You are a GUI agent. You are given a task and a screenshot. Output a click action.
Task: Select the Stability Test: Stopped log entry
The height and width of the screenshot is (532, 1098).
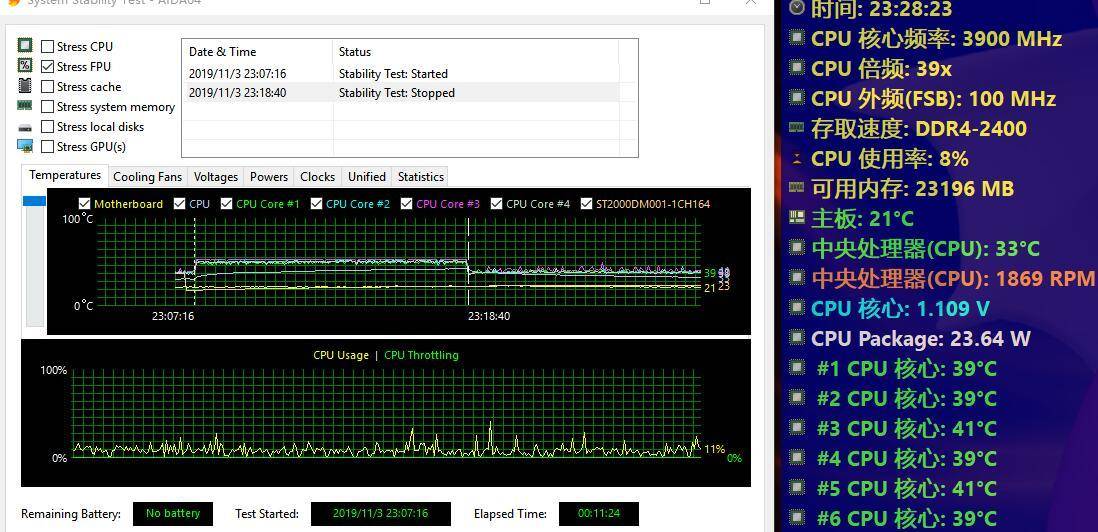click(x=400, y=93)
